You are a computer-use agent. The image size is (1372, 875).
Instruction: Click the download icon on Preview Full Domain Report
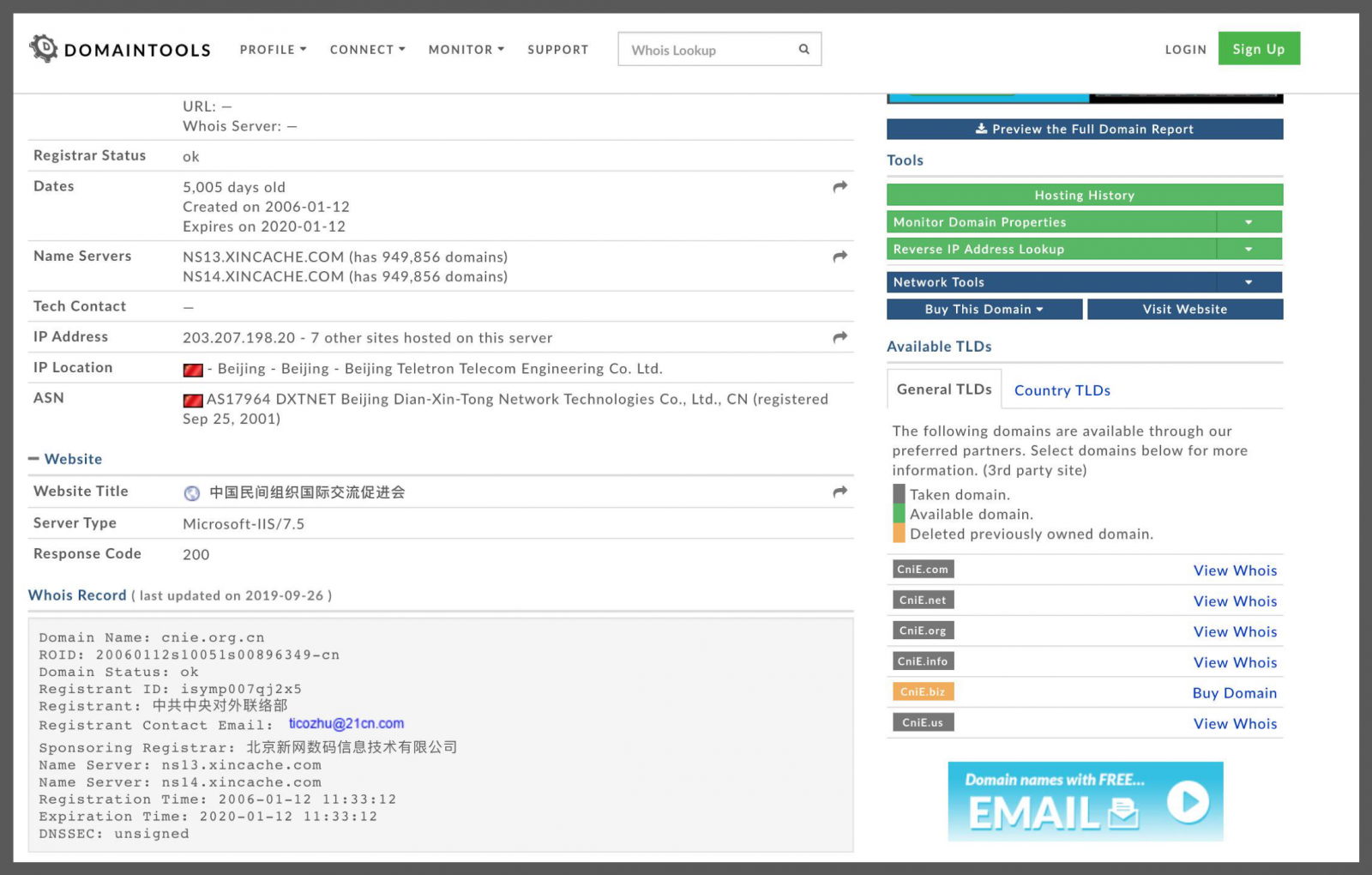(981, 129)
